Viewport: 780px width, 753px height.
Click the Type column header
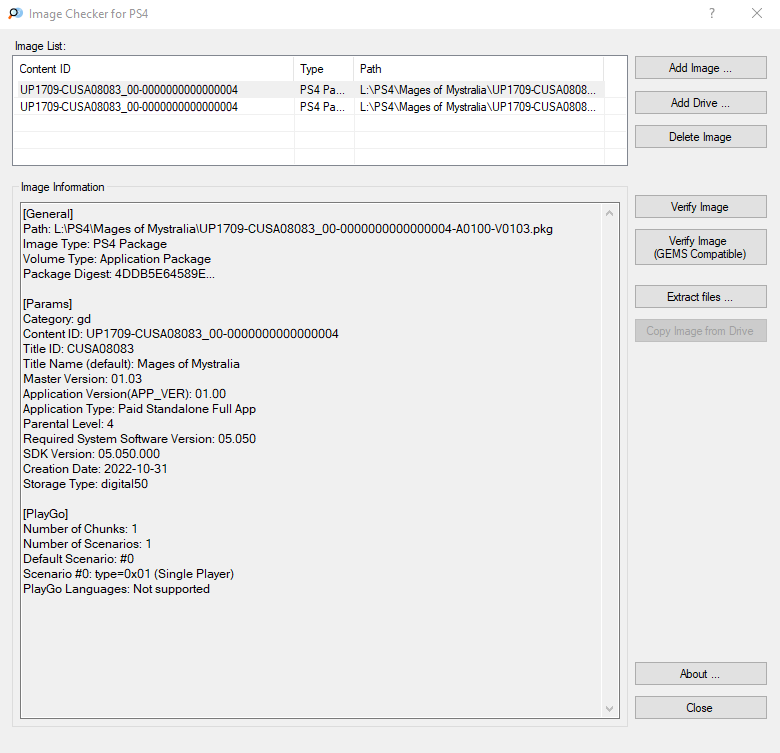[x=324, y=69]
